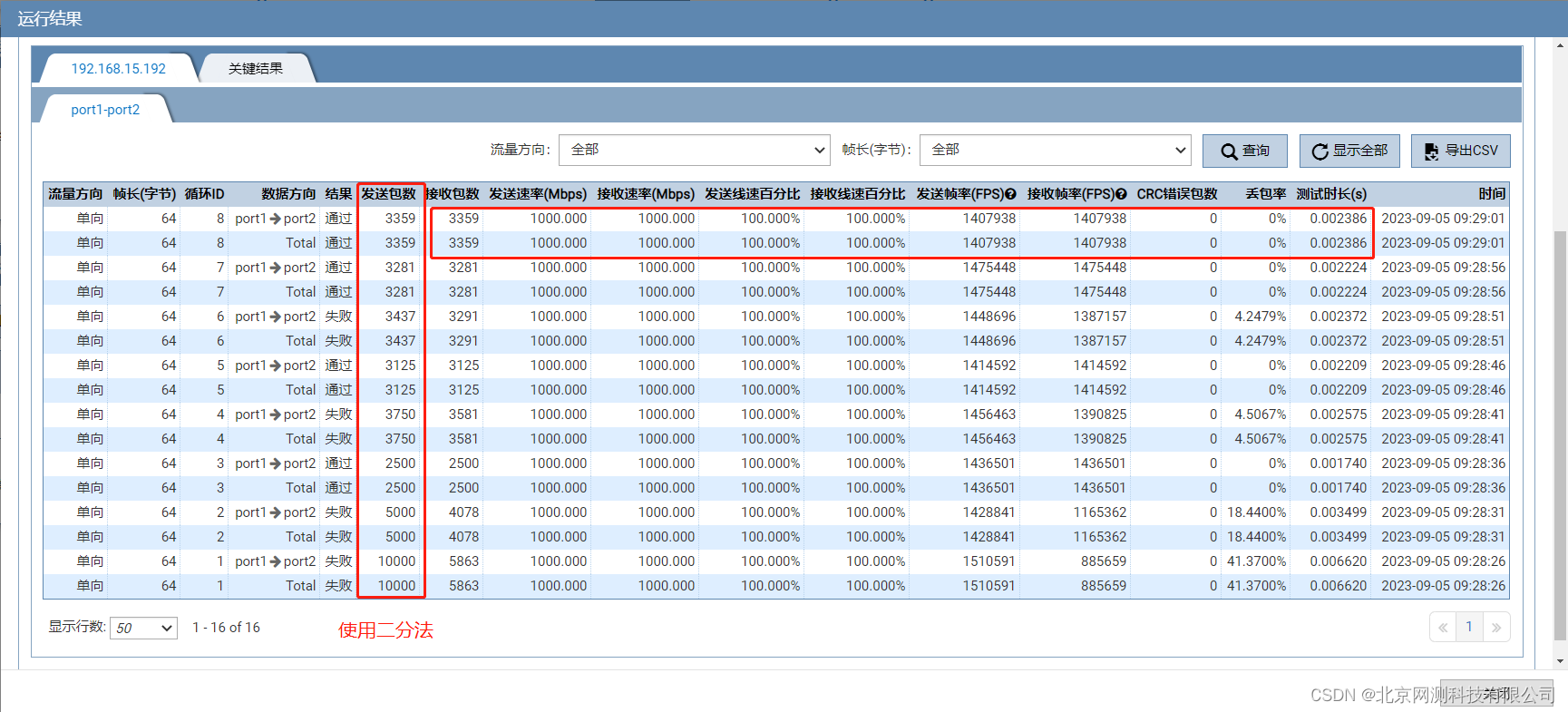1568x712 pixels.
Task: Sort by 丢包率 column header
Action: tap(1265, 194)
